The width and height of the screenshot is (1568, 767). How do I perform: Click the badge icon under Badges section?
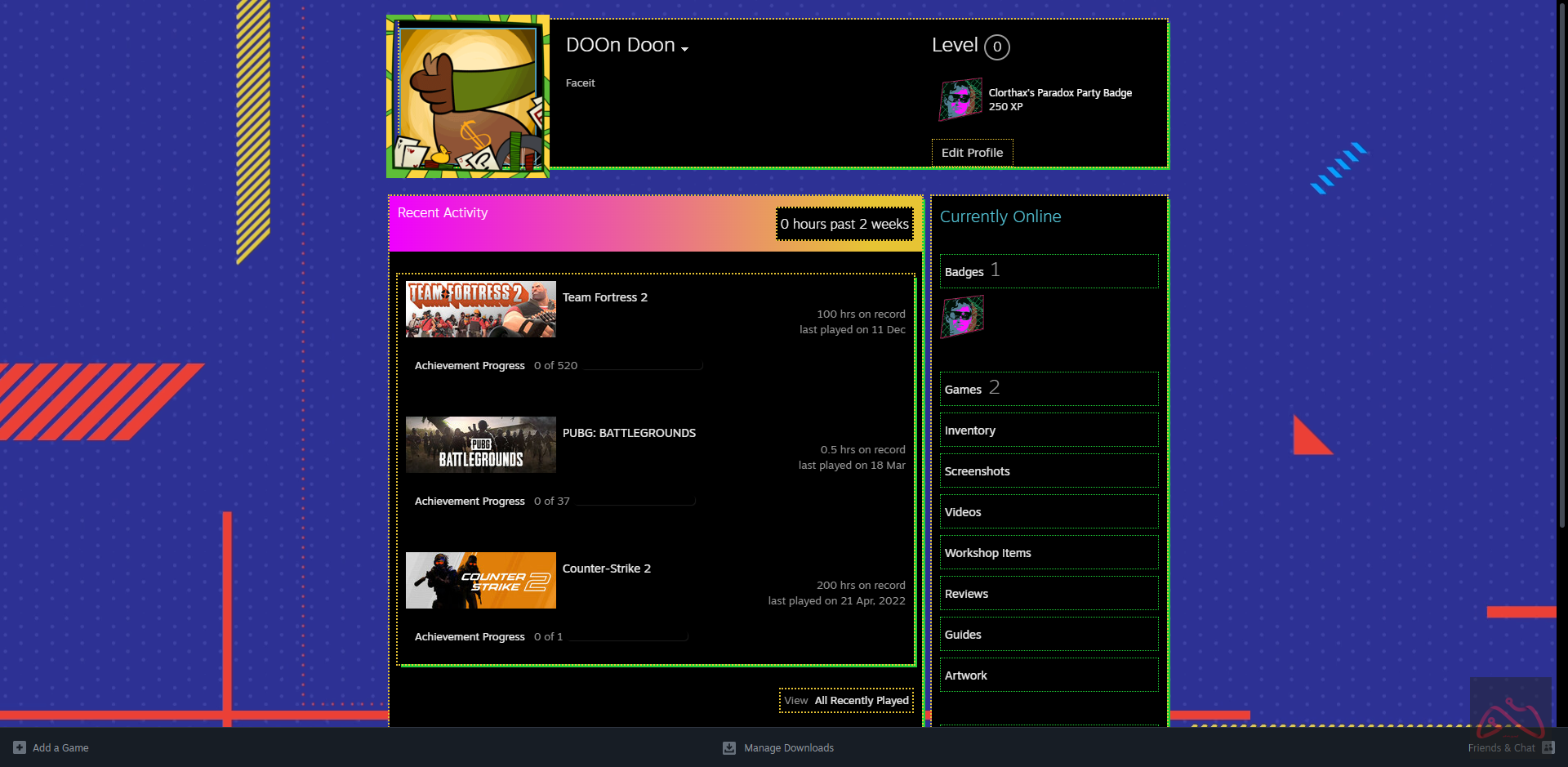962,317
